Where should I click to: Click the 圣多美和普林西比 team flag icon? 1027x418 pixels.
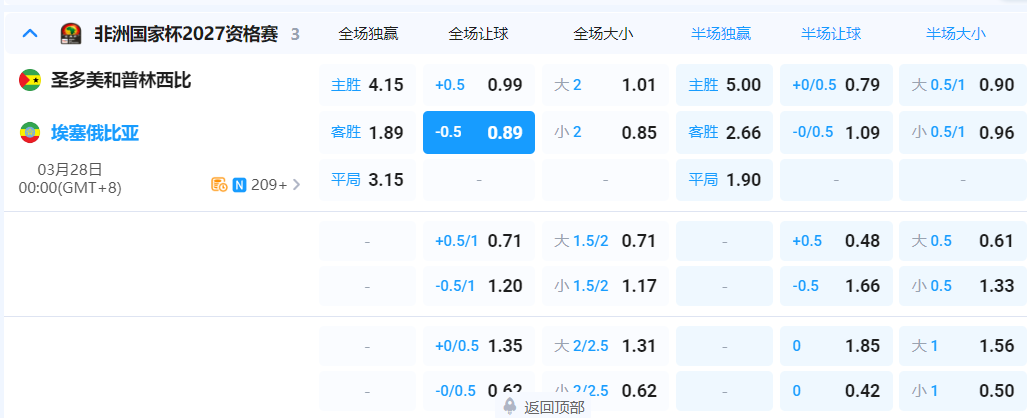pos(29,80)
